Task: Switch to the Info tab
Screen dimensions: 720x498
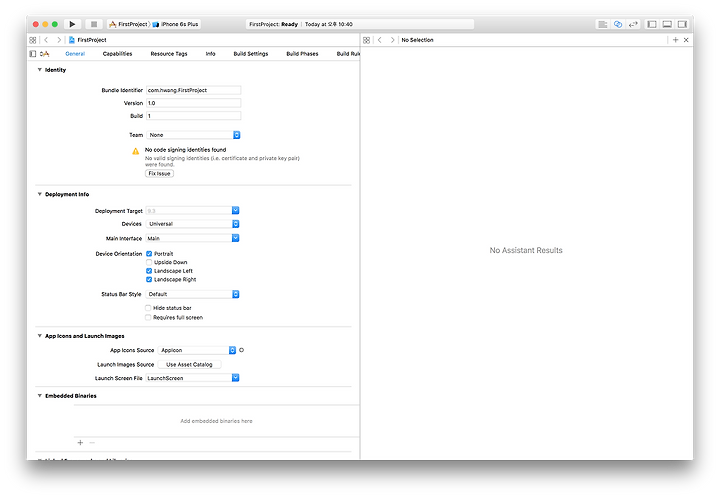Action: tap(210, 54)
